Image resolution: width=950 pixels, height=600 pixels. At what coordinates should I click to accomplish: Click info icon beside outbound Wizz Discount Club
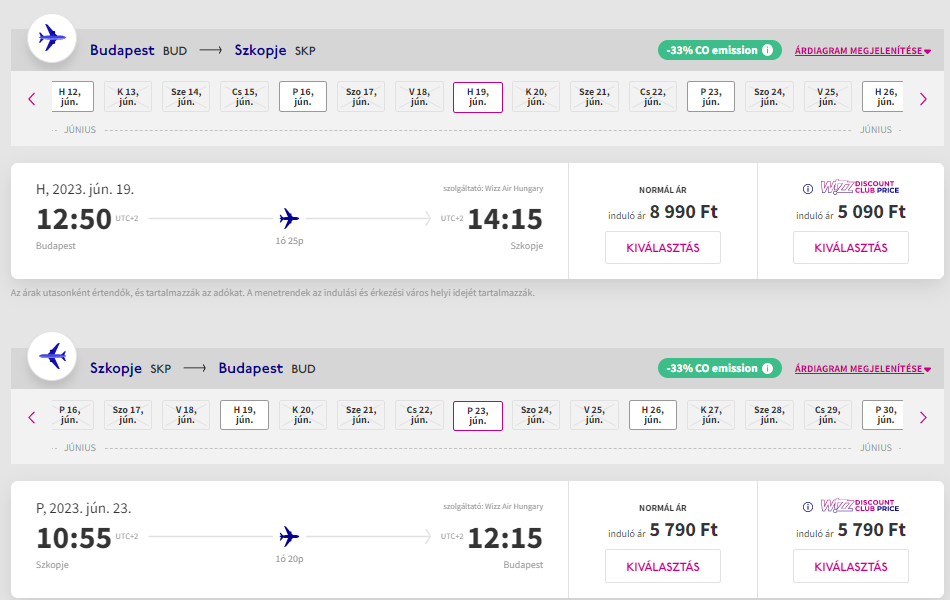(x=808, y=188)
